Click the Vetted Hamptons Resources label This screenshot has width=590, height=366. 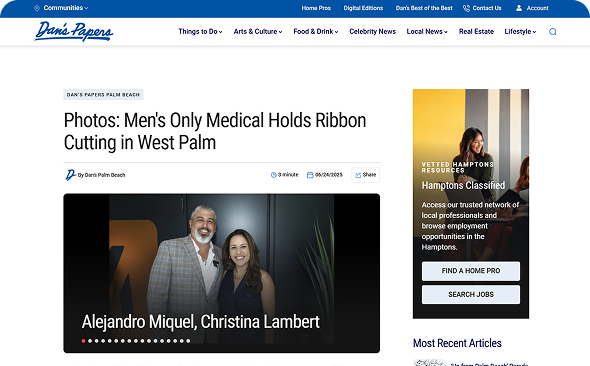(458, 167)
